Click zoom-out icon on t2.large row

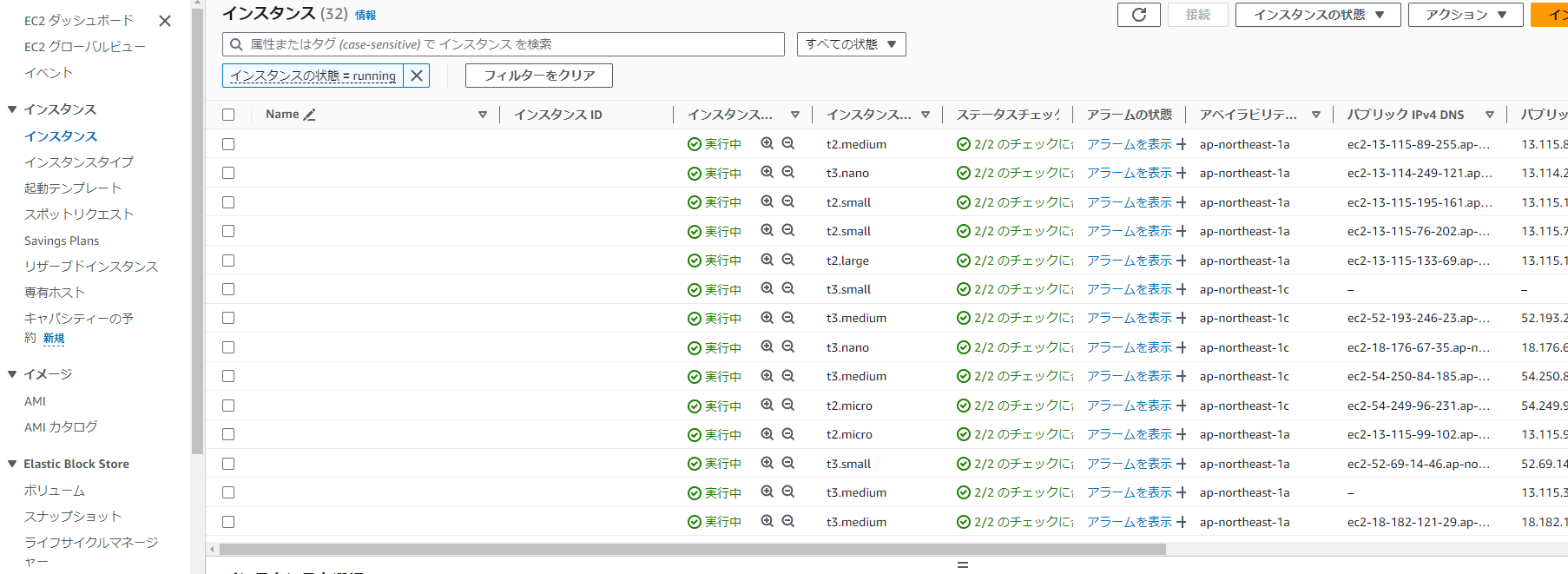[787, 260]
